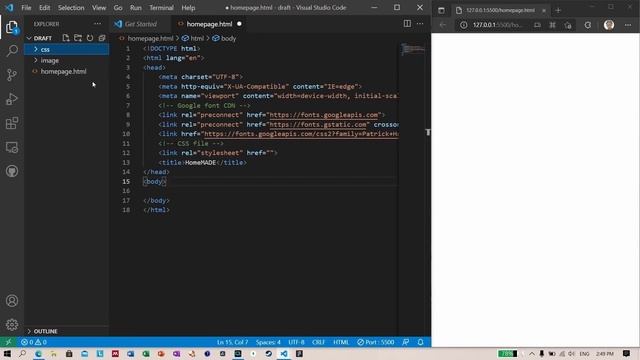This screenshot has height=360, width=640.
Task: Open editor more actions ellipsis
Action: [420, 24]
